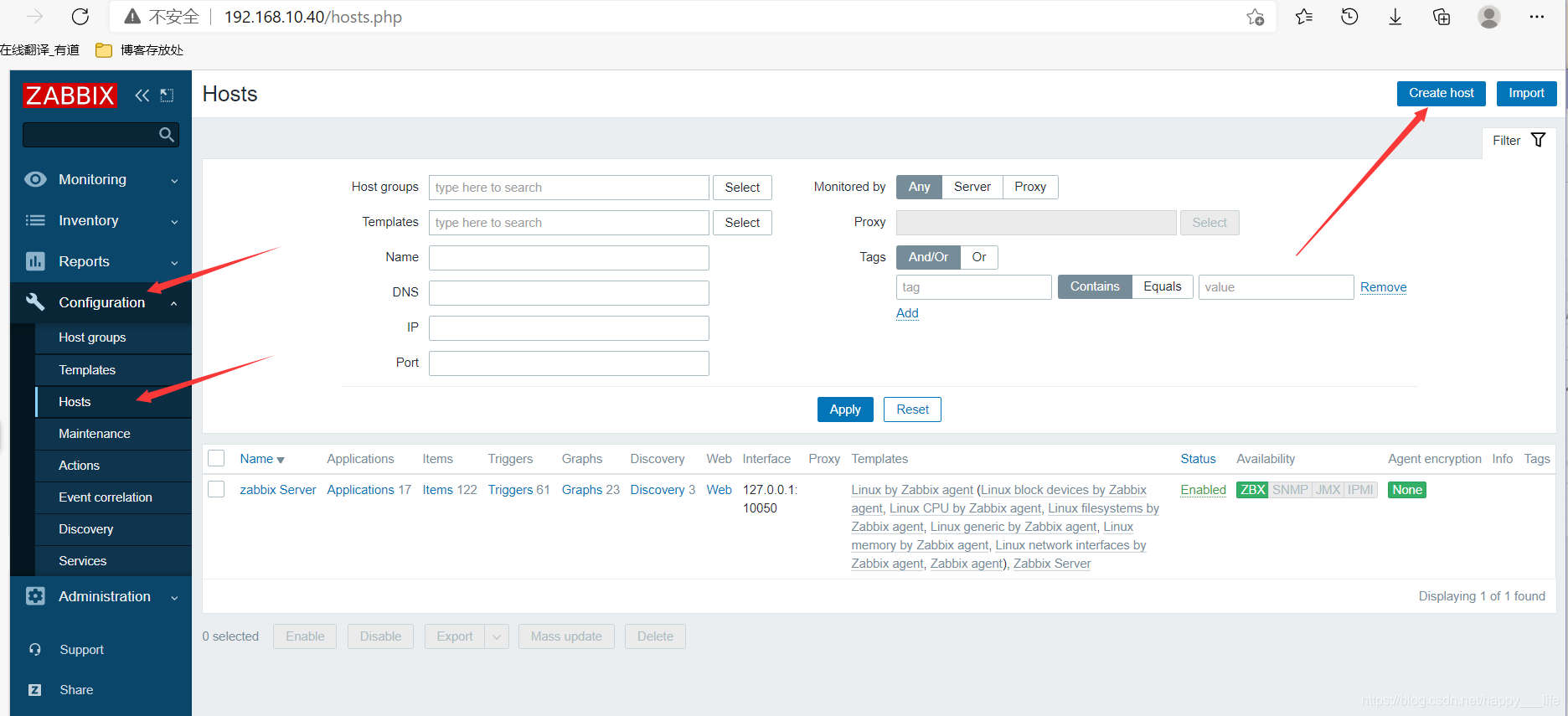Sort hosts by Name column arrow
Viewport: 1568px width, 716px height.
pos(281,460)
